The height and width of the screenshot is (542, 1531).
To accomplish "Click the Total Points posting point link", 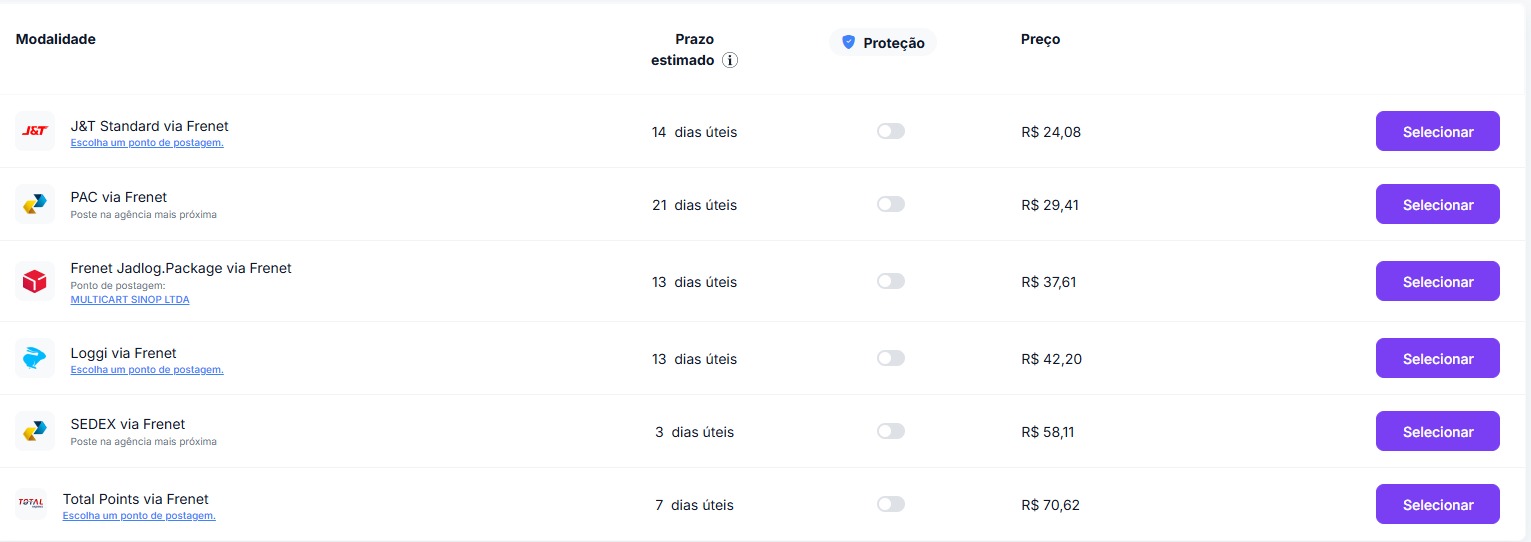I will (x=139, y=516).
